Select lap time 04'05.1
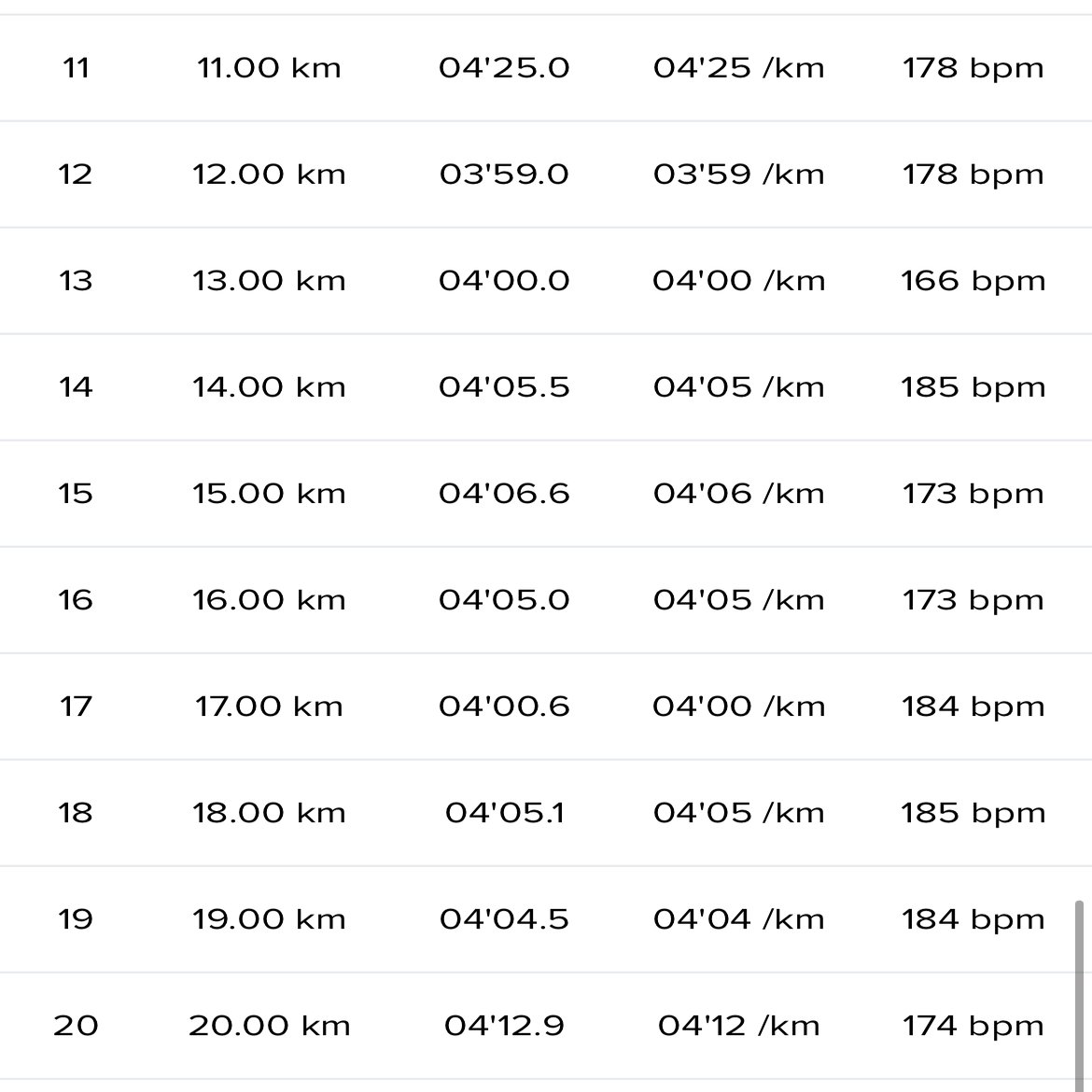Screen dimensions: 1092x1092 pyautogui.click(x=504, y=813)
